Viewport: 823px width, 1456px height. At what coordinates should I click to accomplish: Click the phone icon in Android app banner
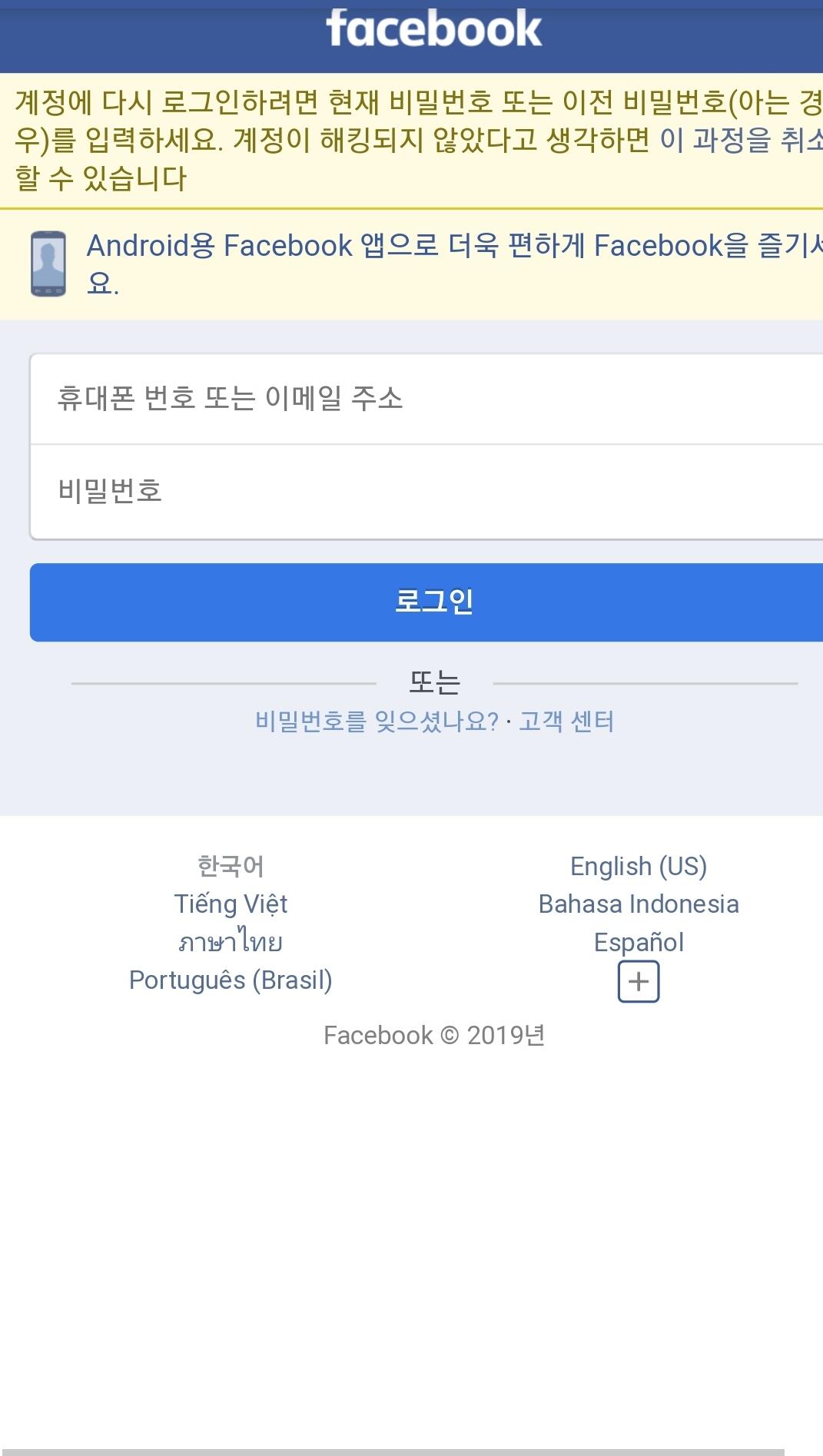pos(48,264)
